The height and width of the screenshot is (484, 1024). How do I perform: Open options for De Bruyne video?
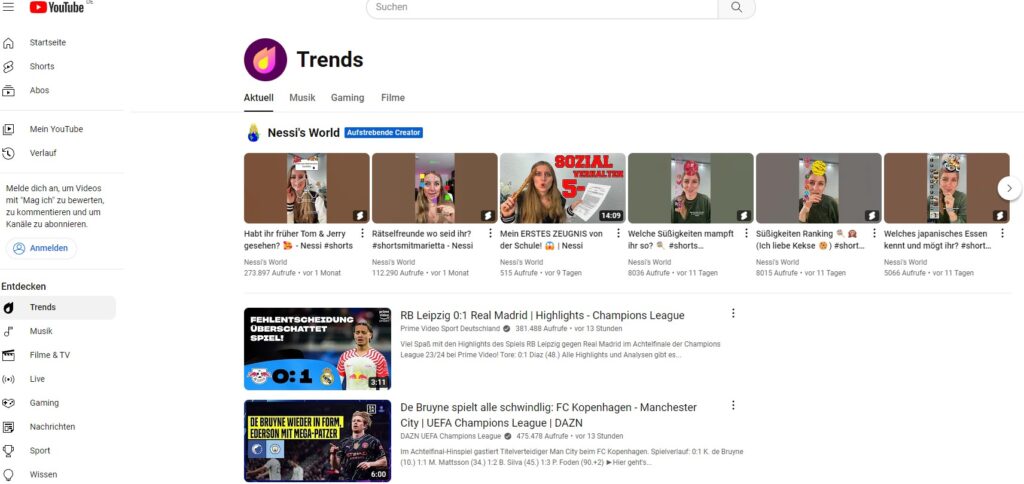[733, 405]
